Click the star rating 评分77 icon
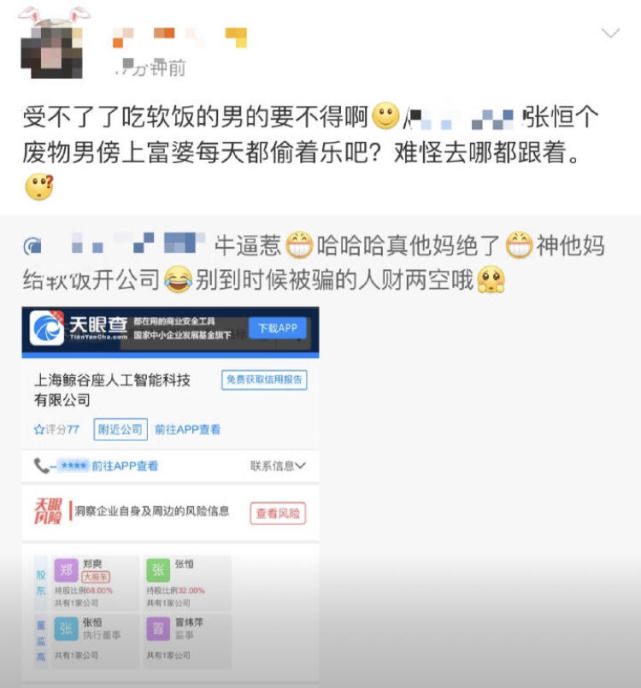The height and width of the screenshot is (688, 641). coord(39,430)
